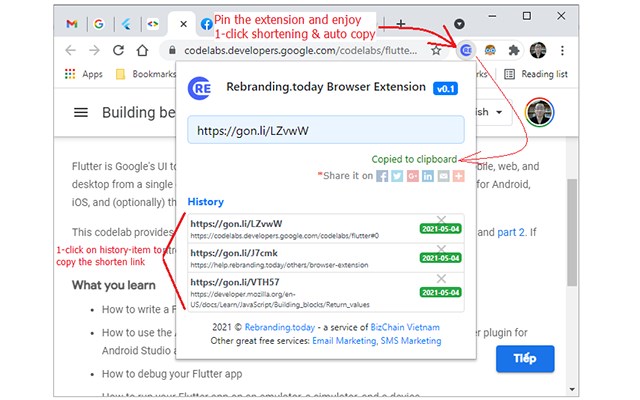640x400 pixels.
Task: Click the 2021-05-04 badge on gon.li/VTH57
Action: point(441,292)
